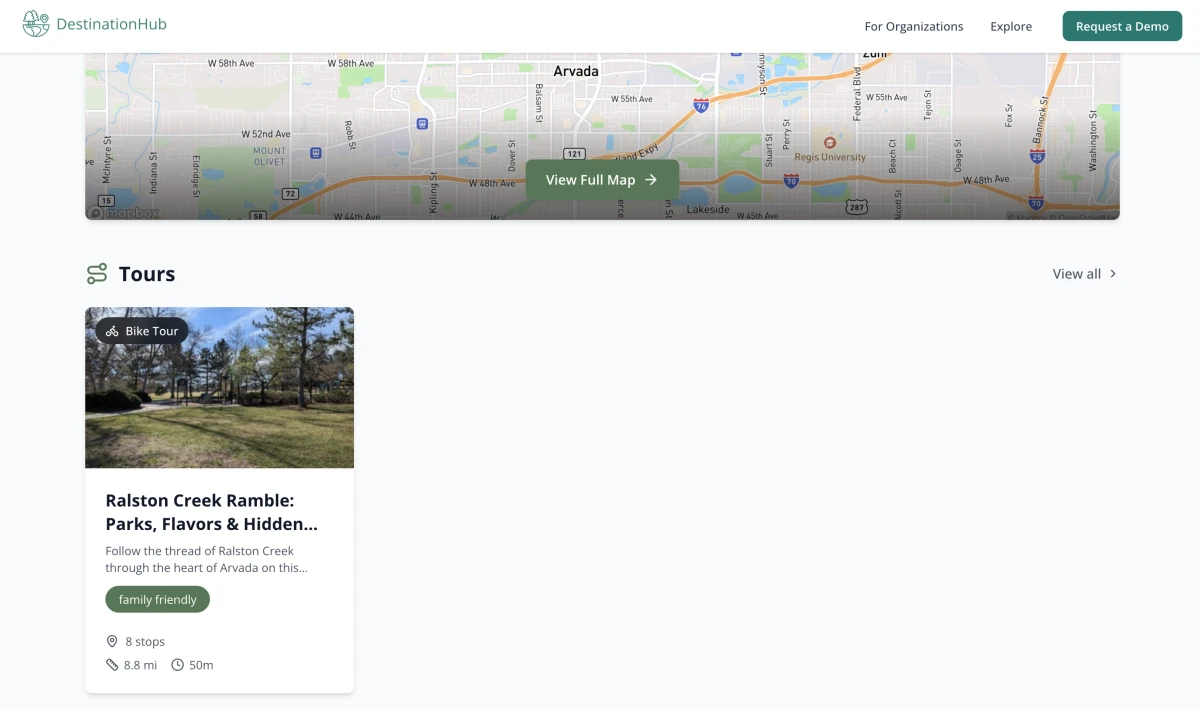Click the clock icon beside 50m

(x=178, y=665)
